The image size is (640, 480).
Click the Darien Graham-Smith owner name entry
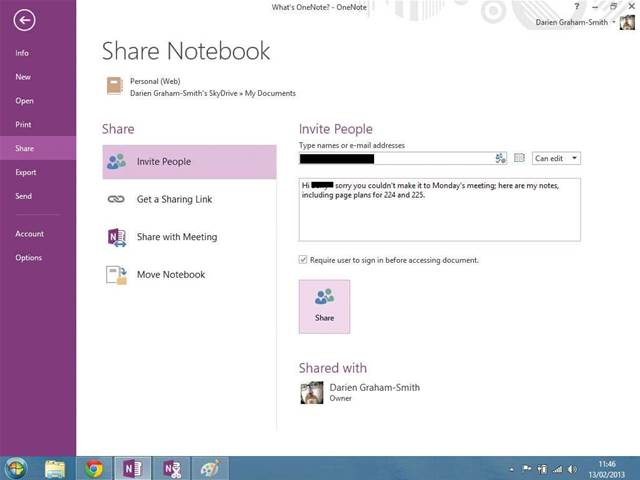374,387
